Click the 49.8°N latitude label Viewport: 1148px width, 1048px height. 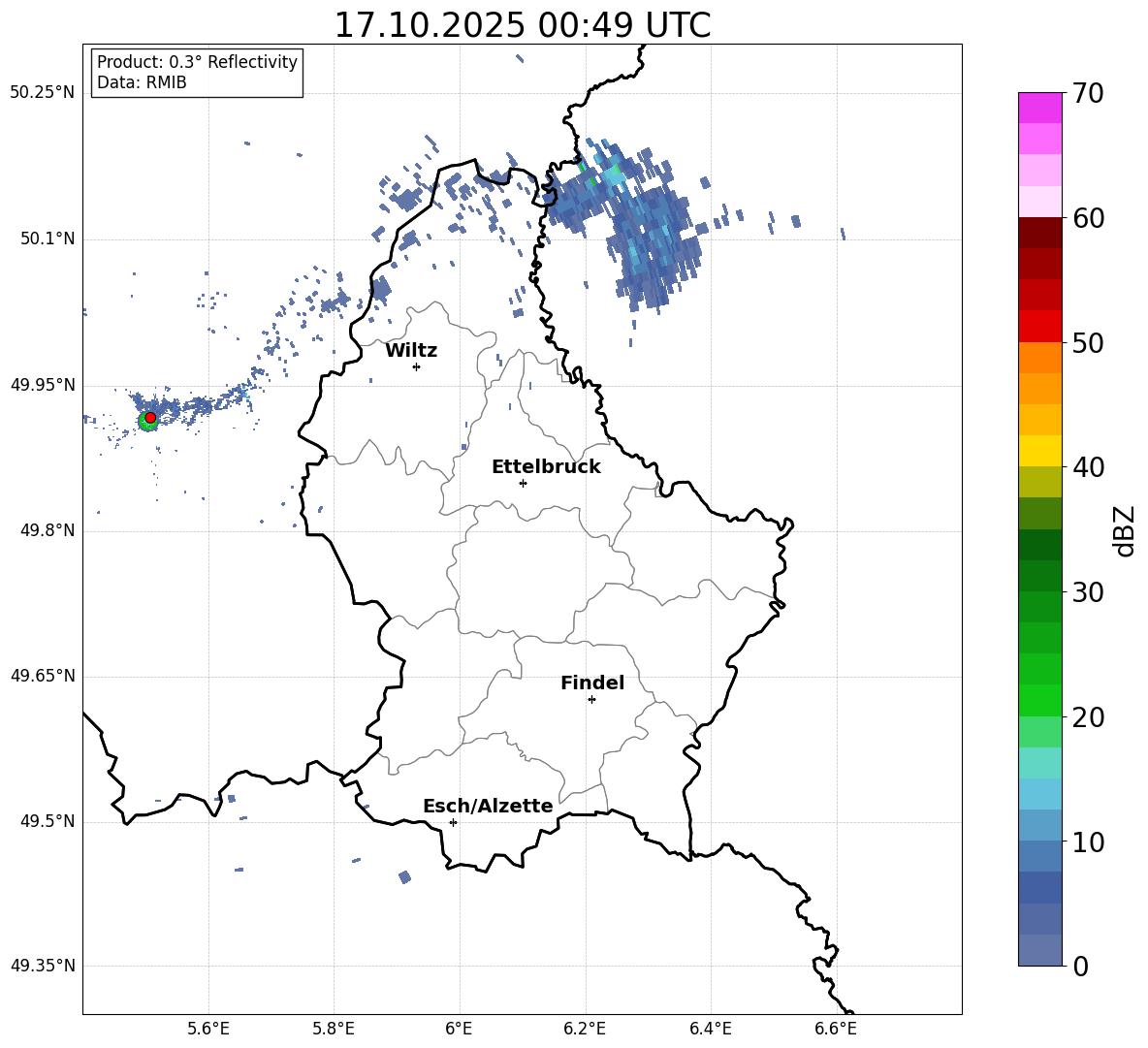click(x=48, y=530)
